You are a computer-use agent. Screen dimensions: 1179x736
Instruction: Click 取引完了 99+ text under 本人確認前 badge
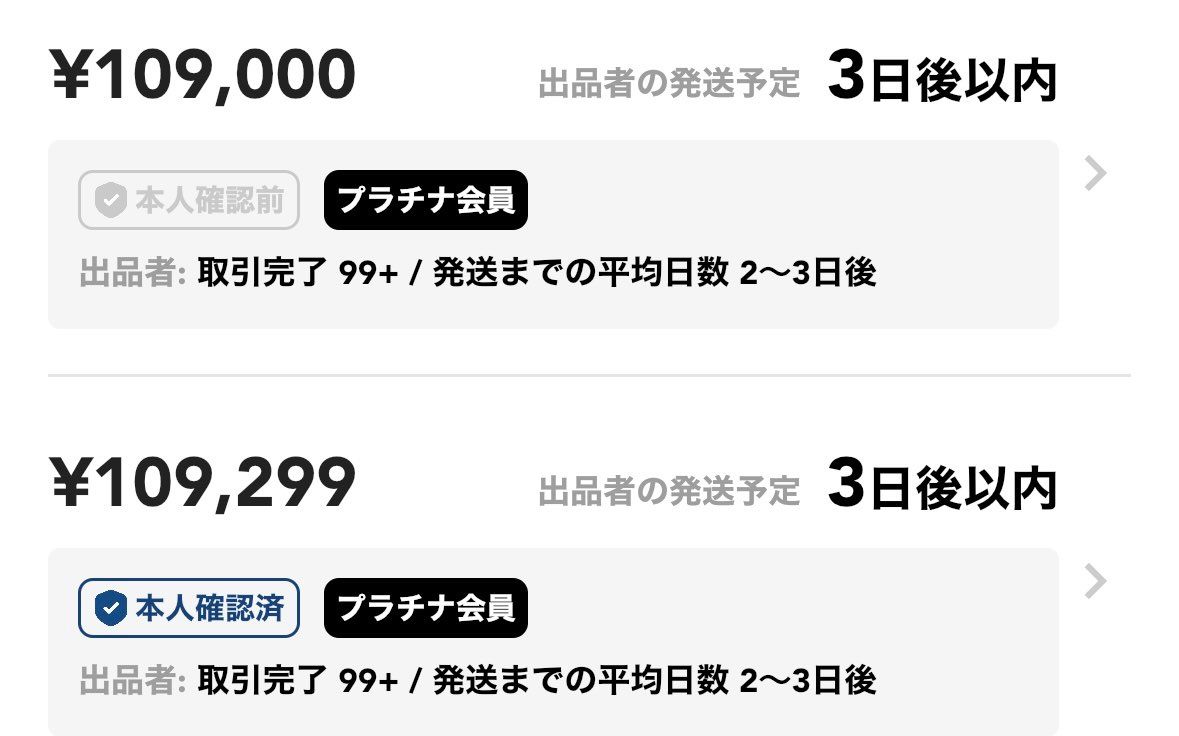click(299, 273)
